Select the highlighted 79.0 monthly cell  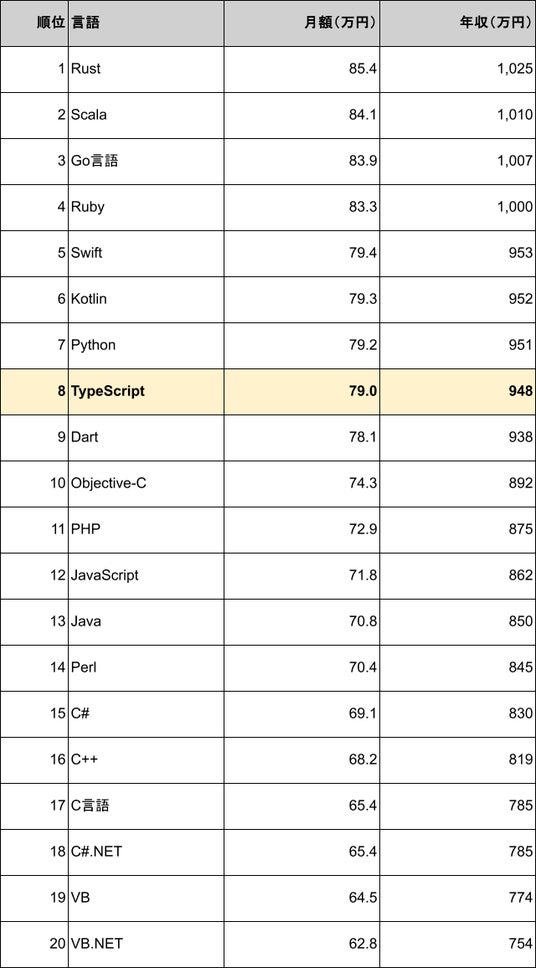[x=302, y=392]
